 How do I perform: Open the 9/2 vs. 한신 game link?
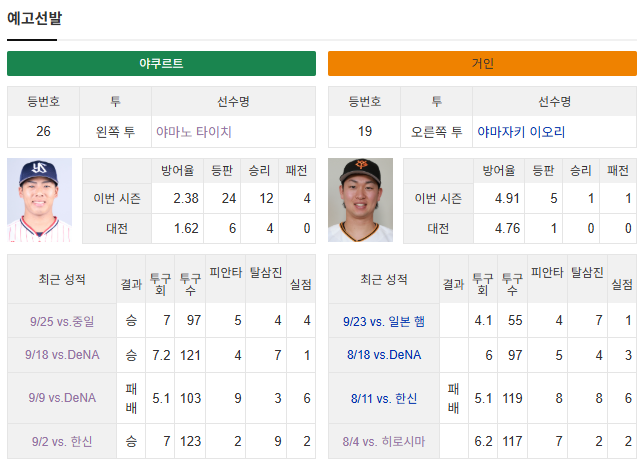62,441
